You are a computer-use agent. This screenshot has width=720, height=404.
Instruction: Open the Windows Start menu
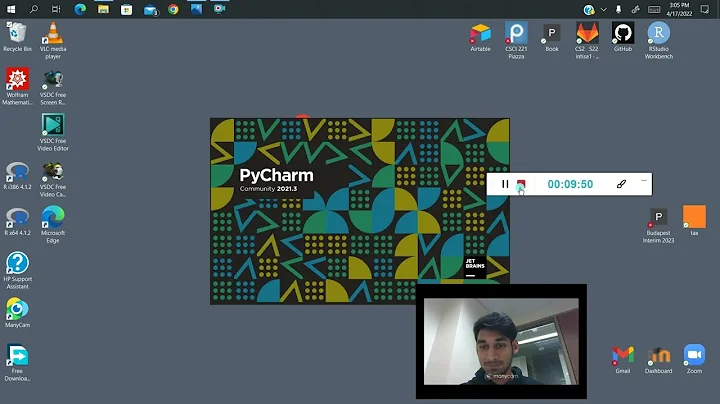click(x=11, y=9)
